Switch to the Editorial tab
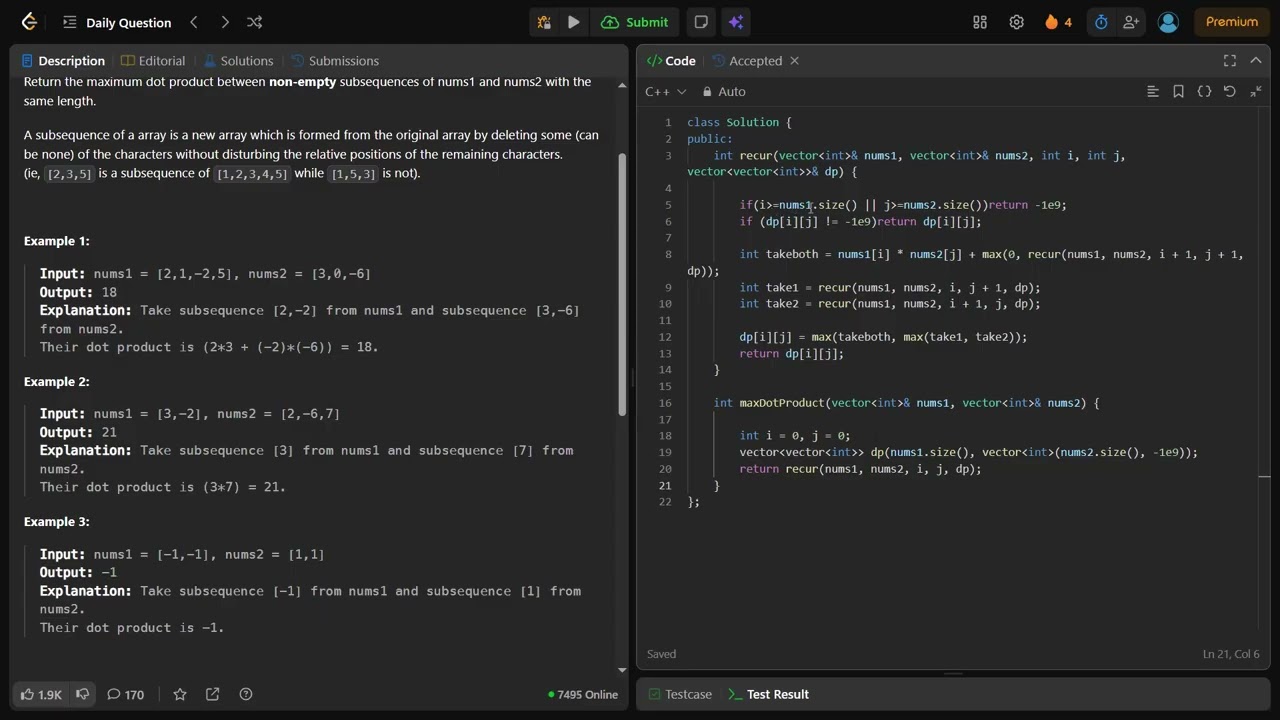The height and width of the screenshot is (720, 1280). pyautogui.click(x=153, y=61)
